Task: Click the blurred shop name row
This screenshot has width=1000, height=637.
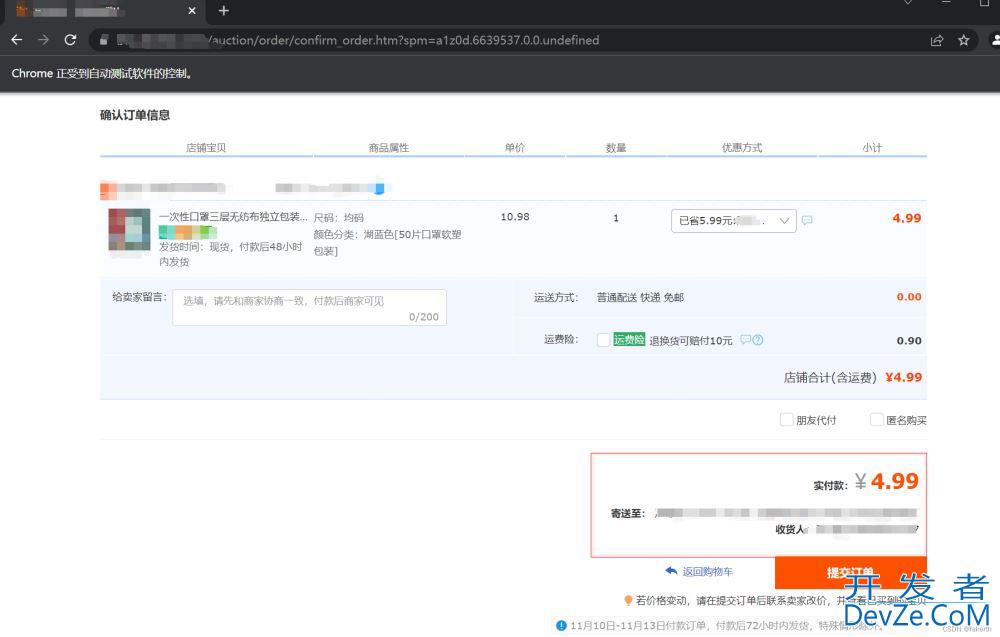Action: click(163, 188)
